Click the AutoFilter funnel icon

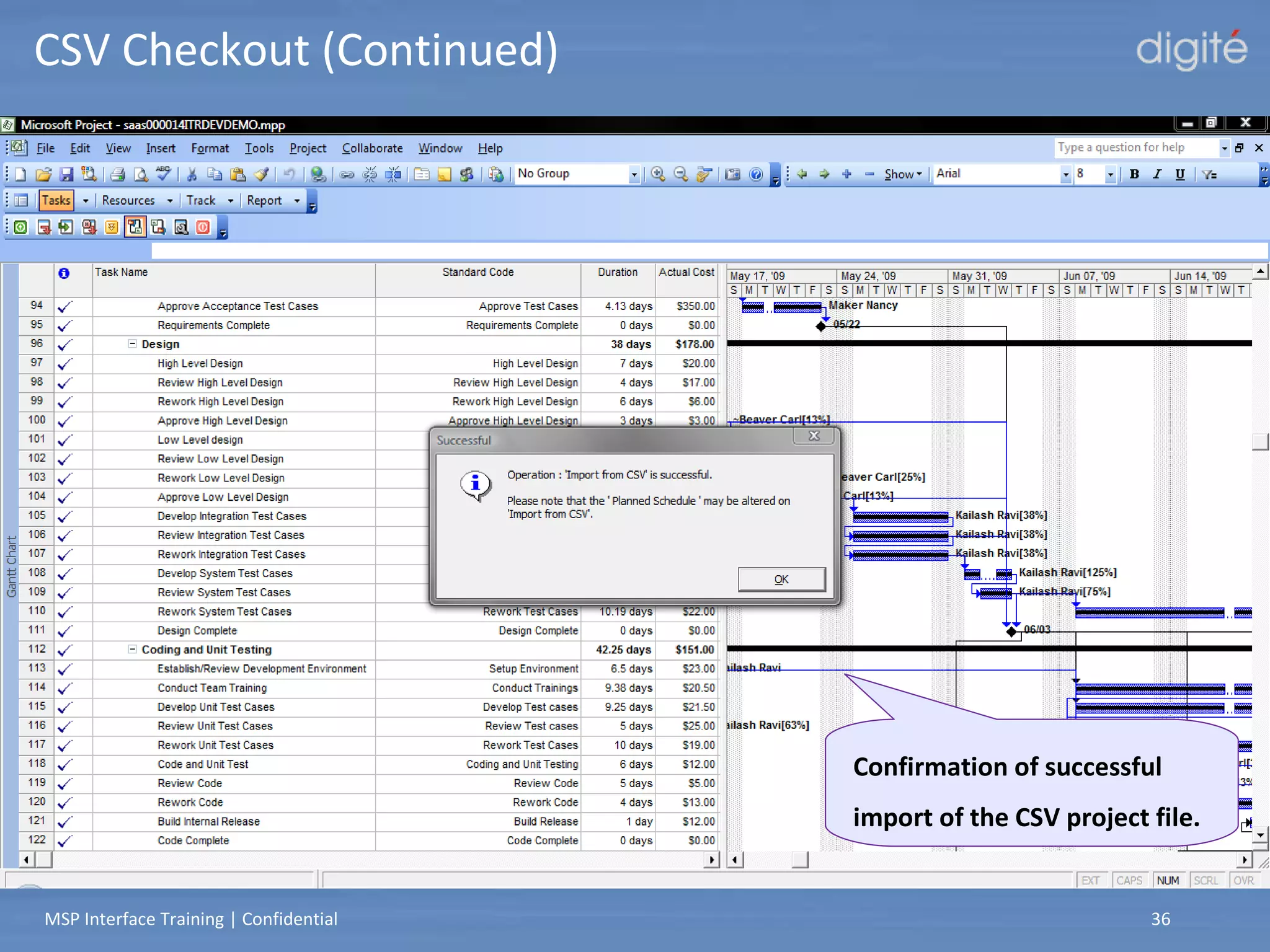coord(1210,174)
